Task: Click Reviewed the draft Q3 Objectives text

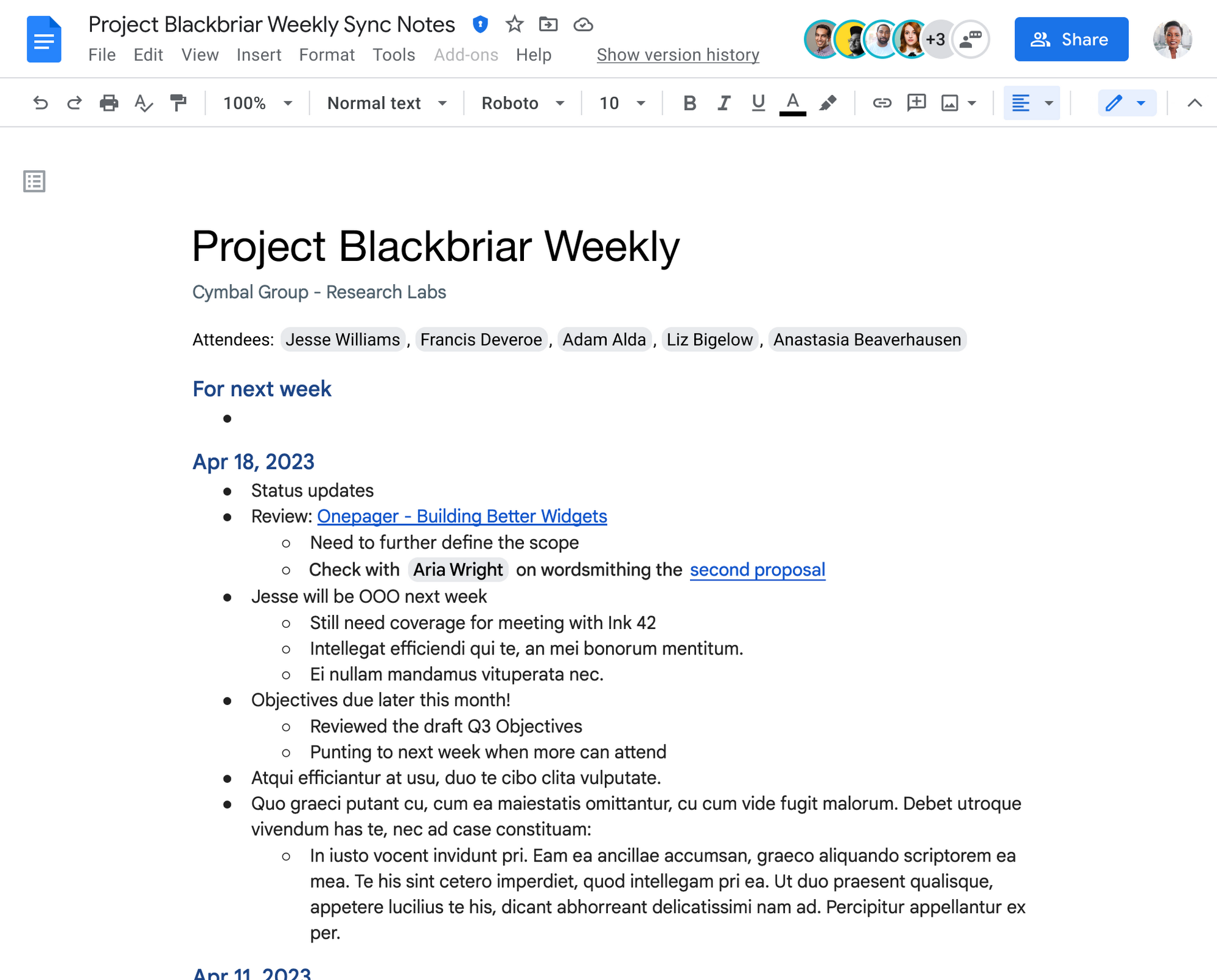Action: [446, 726]
